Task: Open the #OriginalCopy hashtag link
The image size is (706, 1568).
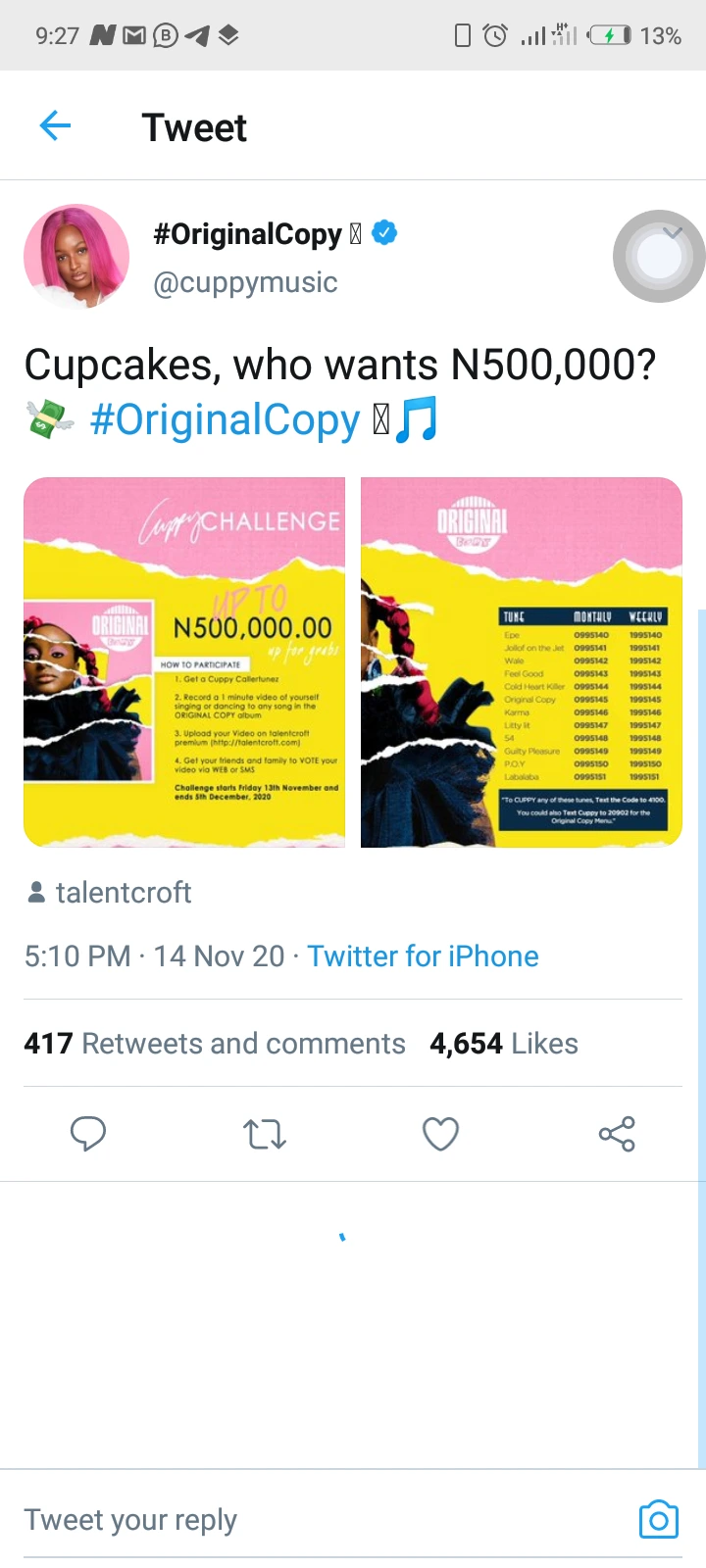Action: pos(225,420)
